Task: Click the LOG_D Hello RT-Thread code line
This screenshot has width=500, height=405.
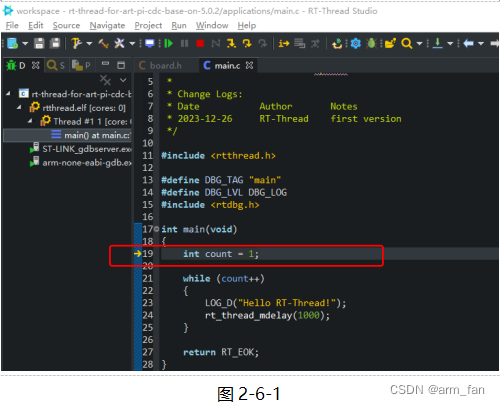Action: tap(276, 303)
